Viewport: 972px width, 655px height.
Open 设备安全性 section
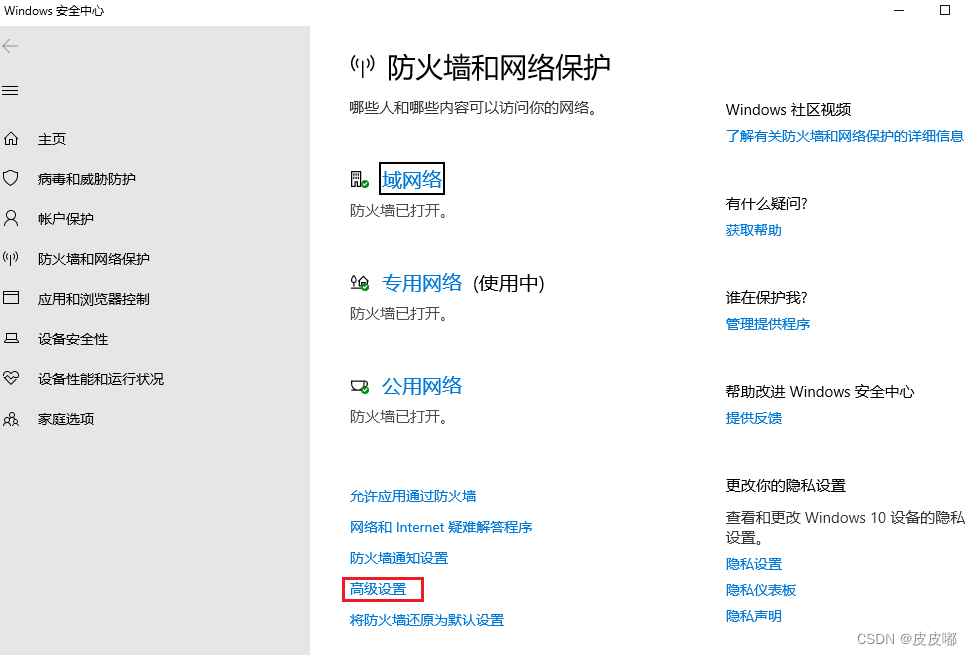pos(73,339)
